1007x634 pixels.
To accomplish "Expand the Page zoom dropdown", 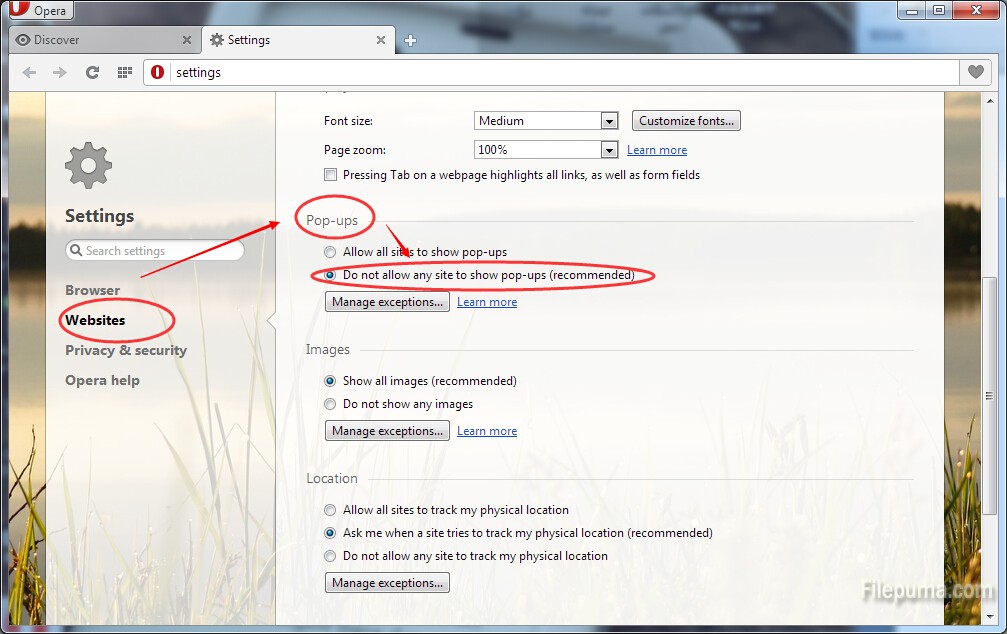I will pos(609,150).
